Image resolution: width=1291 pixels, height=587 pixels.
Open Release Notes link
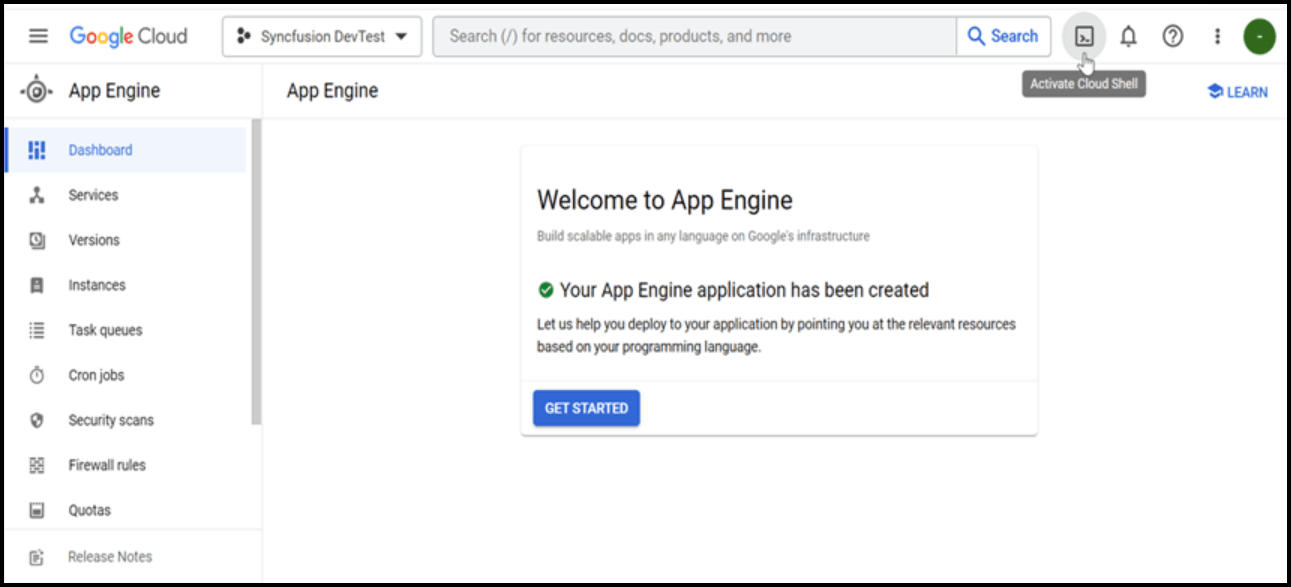(110, 557)
